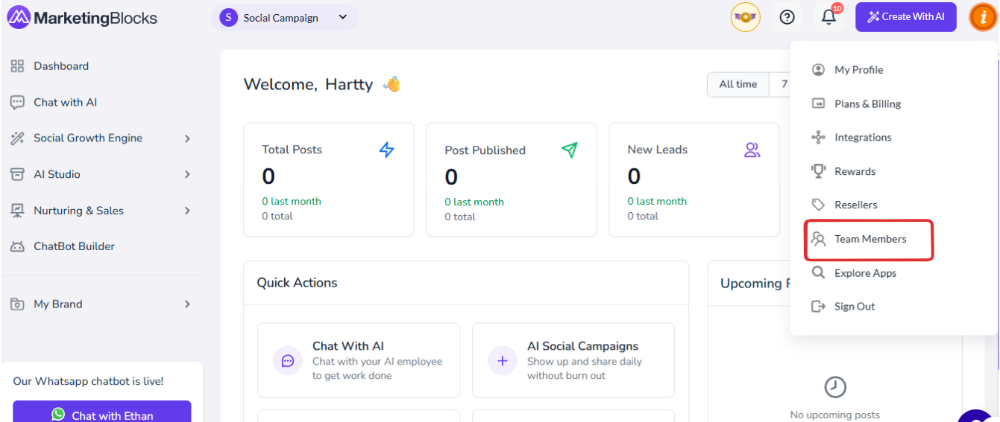Click the plus icon in AI Social Campaigns card
This screenshot has height=422, width=1000.
coord(503,361)
